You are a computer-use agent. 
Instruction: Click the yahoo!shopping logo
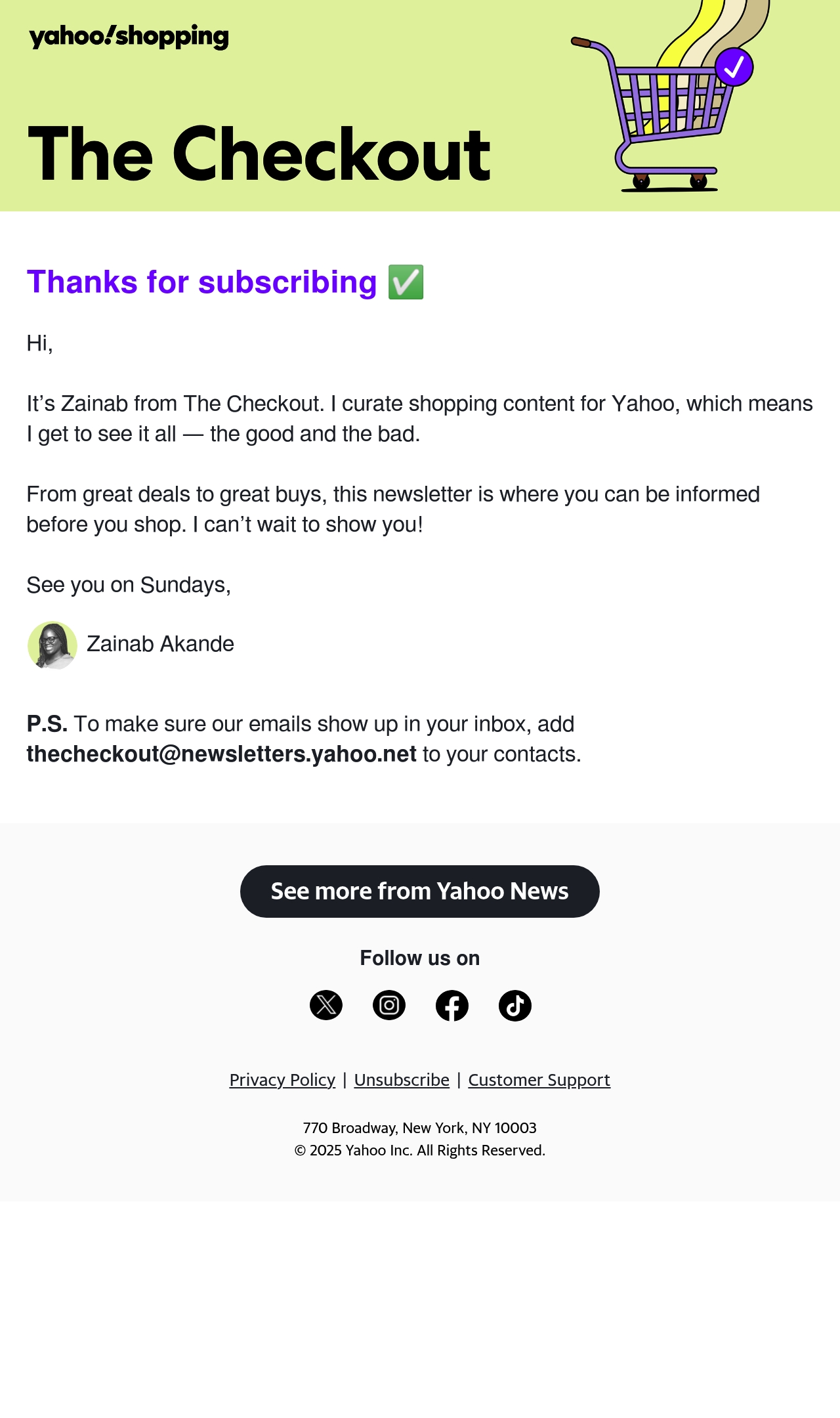[x=129, y=37]
